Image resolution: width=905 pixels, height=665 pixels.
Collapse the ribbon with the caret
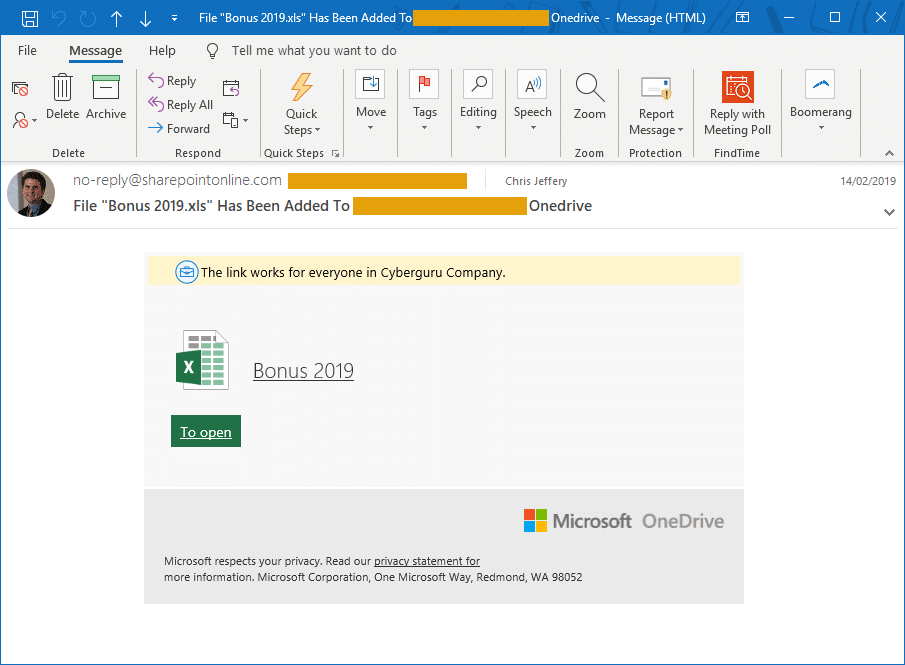889,153
